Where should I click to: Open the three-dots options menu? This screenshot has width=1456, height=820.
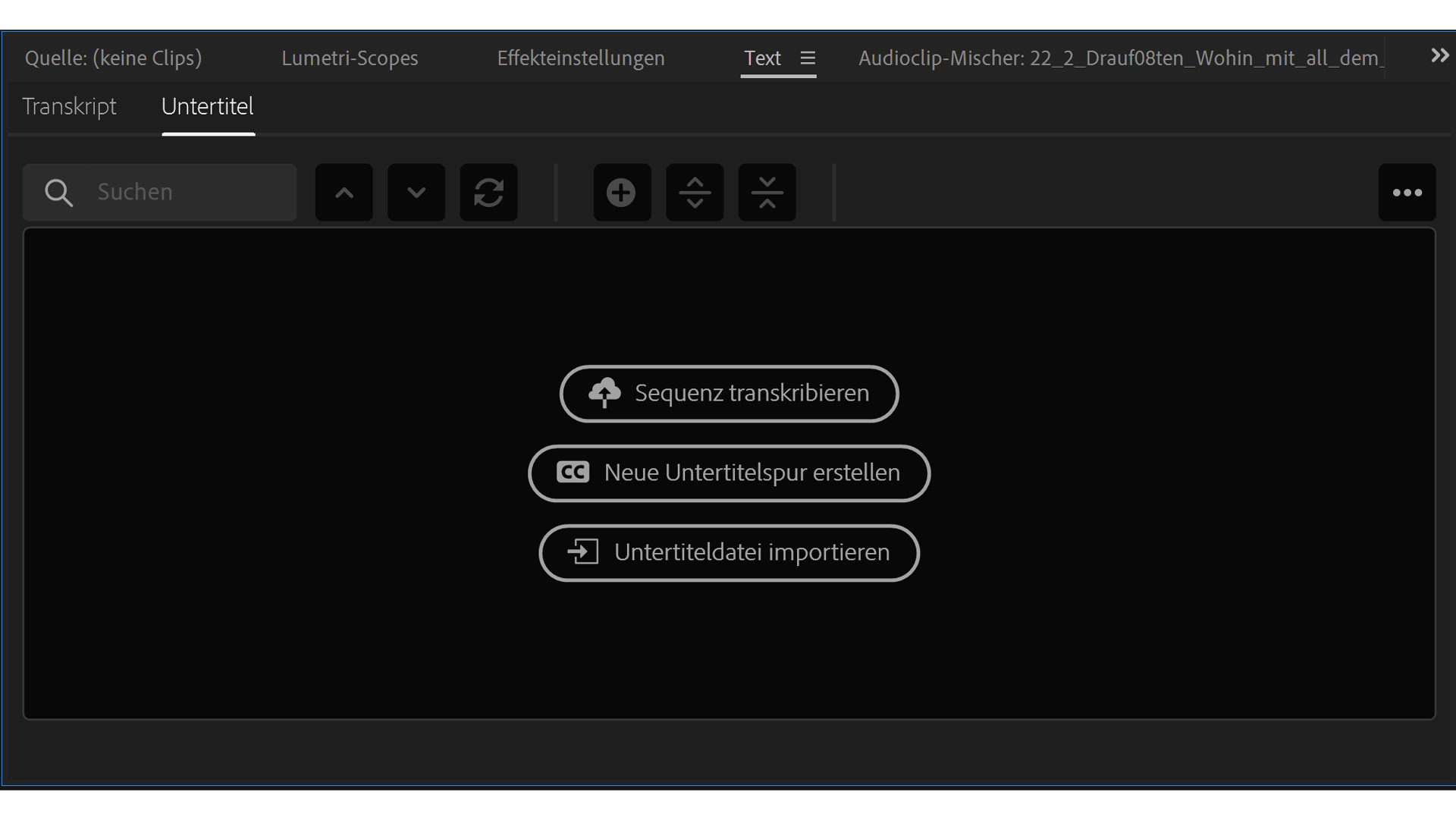pos(1407,193)
